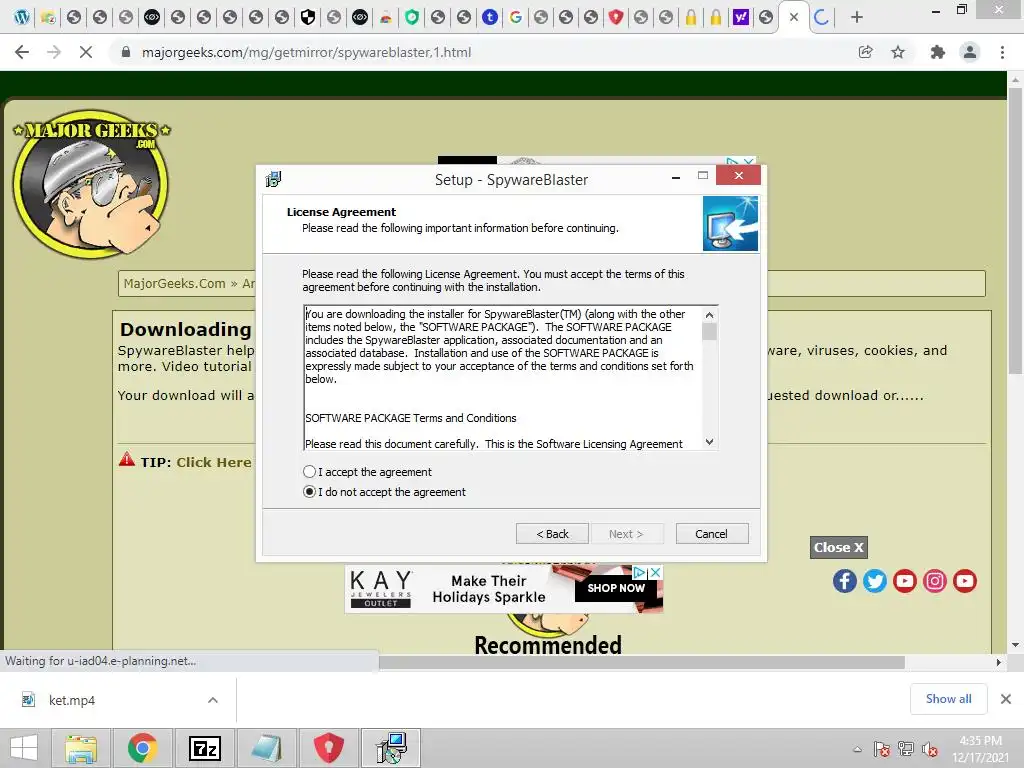Open a new browser tab
The image size is (1024, 768).
tap(857, 18)
